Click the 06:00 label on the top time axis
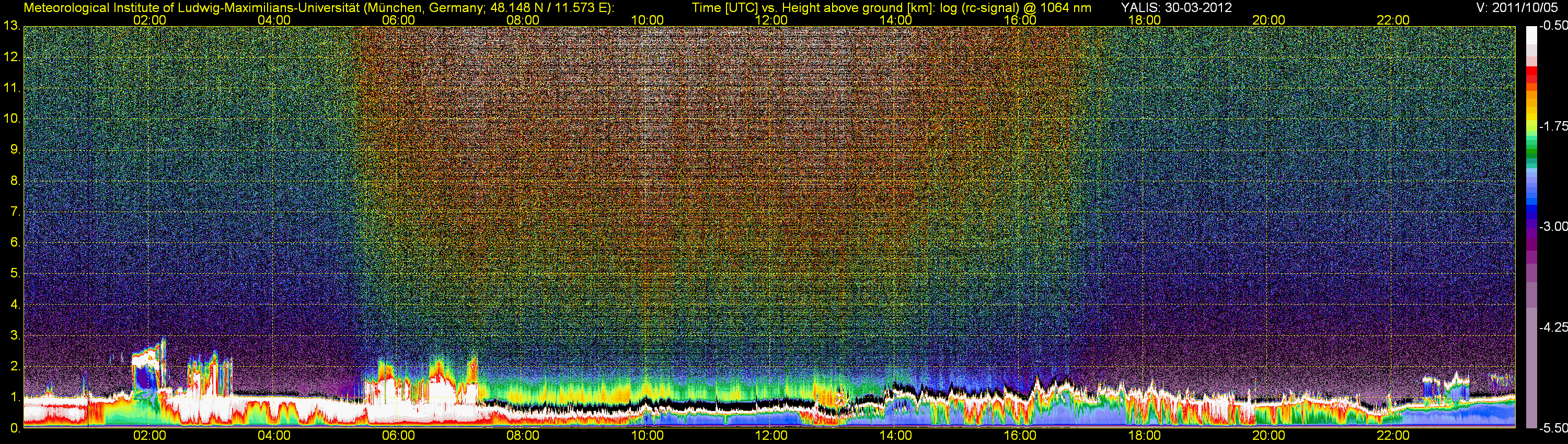This screenshot has width=1568, height=444. (398, 20)
